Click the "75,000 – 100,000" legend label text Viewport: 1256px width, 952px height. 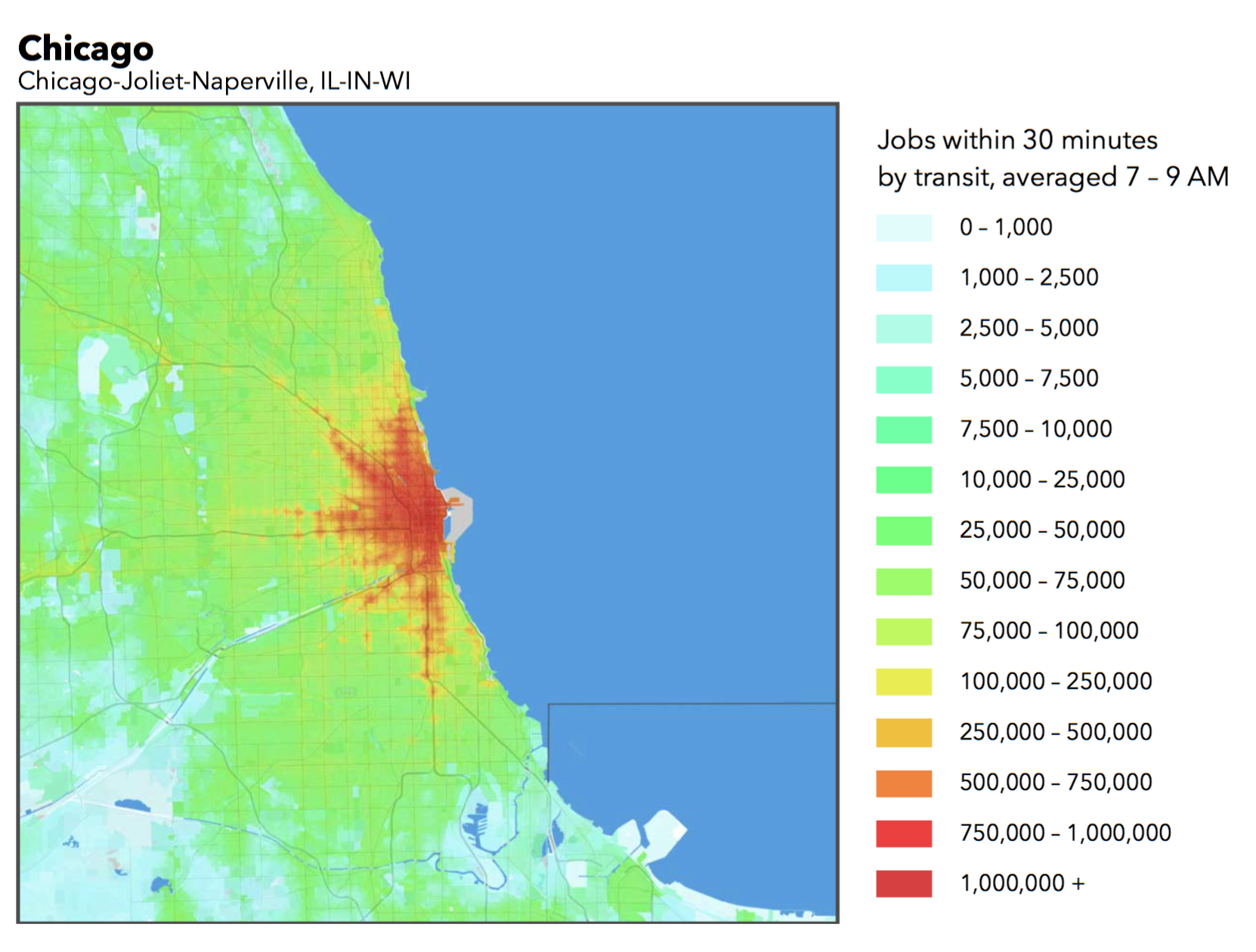click(x=1048, y=631)
